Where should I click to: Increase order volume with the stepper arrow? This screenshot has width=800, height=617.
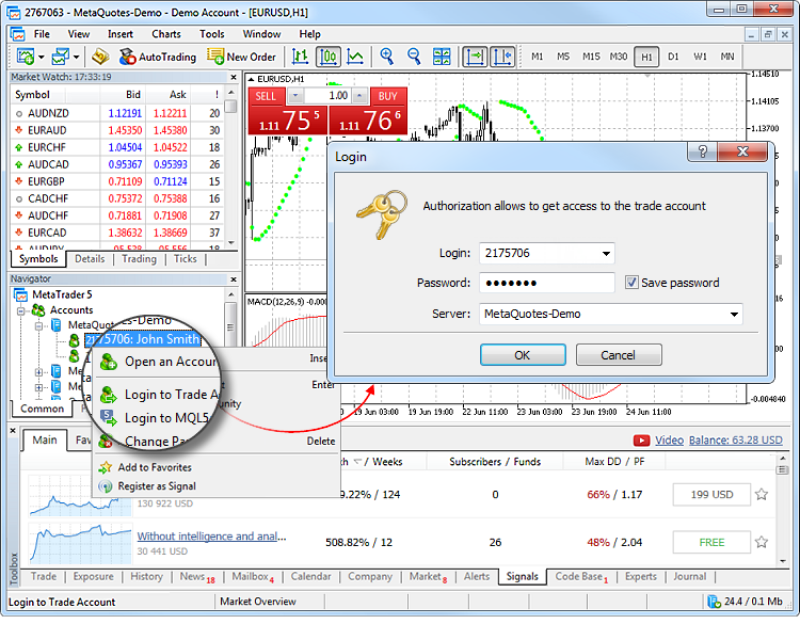[x=359, y=95]
